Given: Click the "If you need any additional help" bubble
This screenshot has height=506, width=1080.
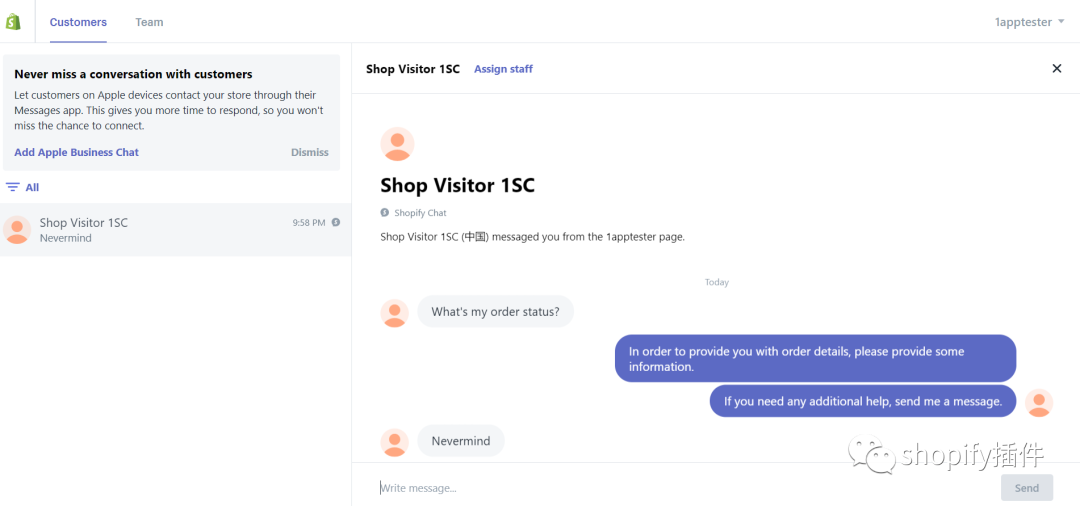Looking at the screenshot, I should (x=863, y=401).
